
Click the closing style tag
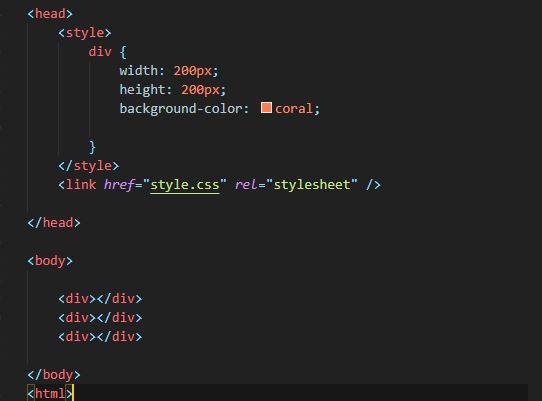pyautogui.click(x=88, y=166)
